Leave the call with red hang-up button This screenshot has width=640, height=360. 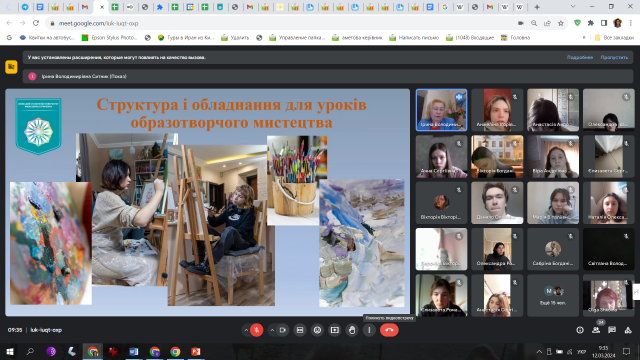(389, 330)
